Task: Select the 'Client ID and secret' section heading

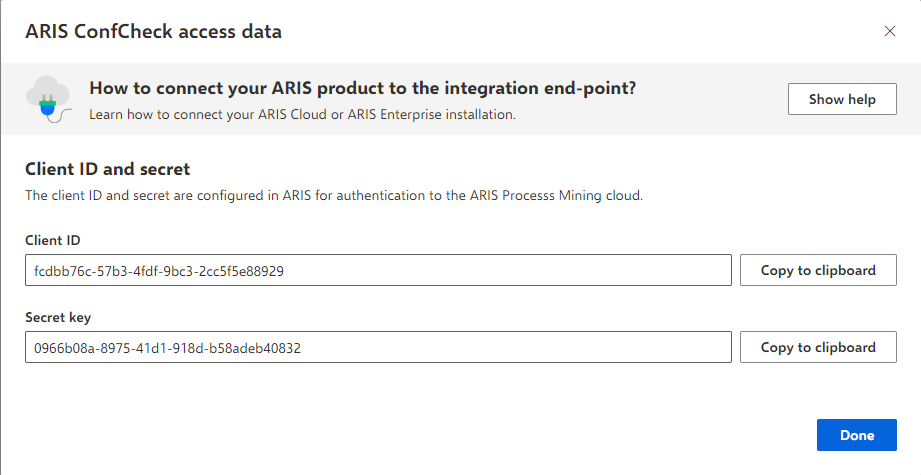Action: pyautogui.click(x=107, y=169)
